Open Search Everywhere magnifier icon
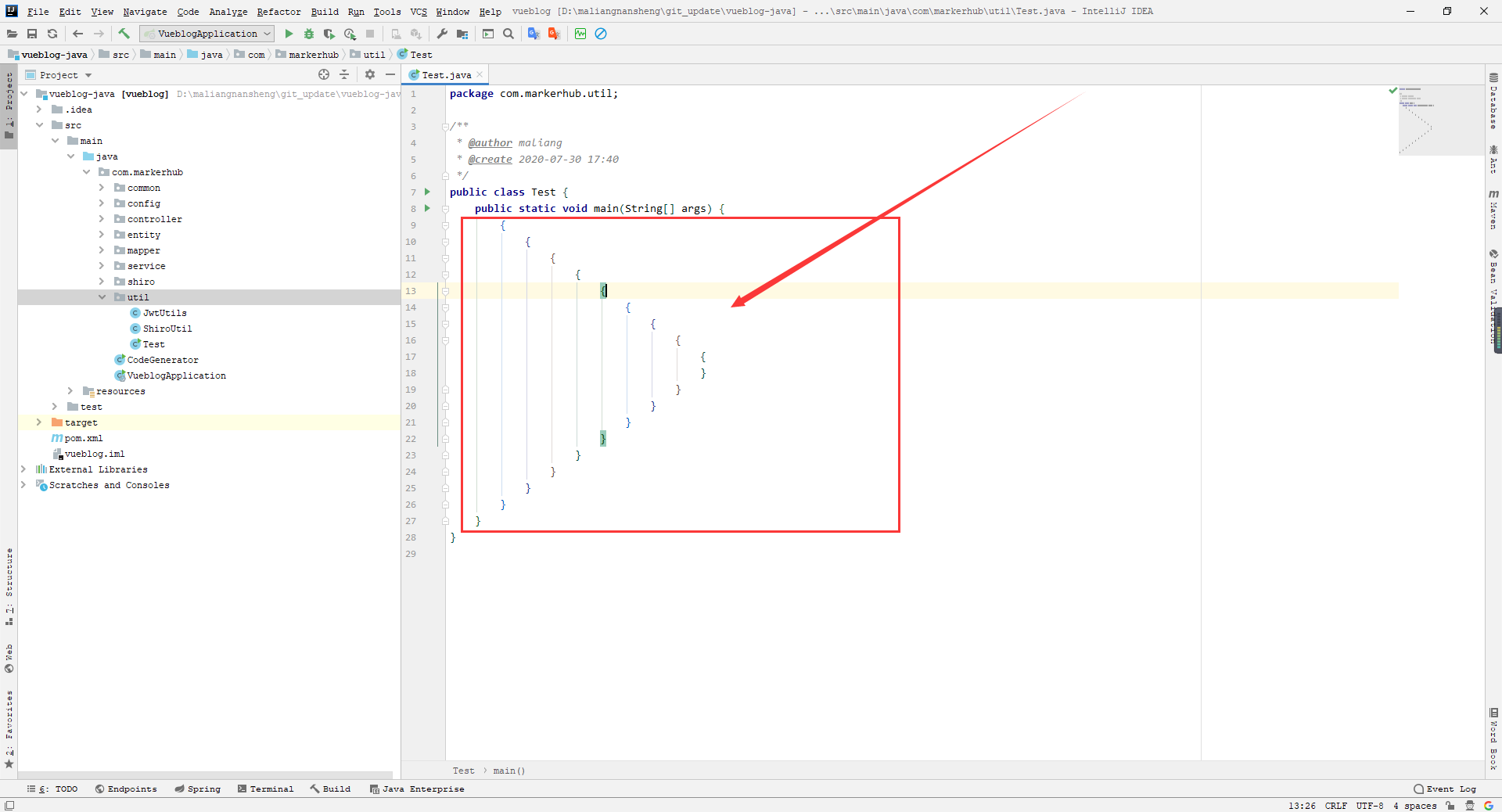 [508, 34]
